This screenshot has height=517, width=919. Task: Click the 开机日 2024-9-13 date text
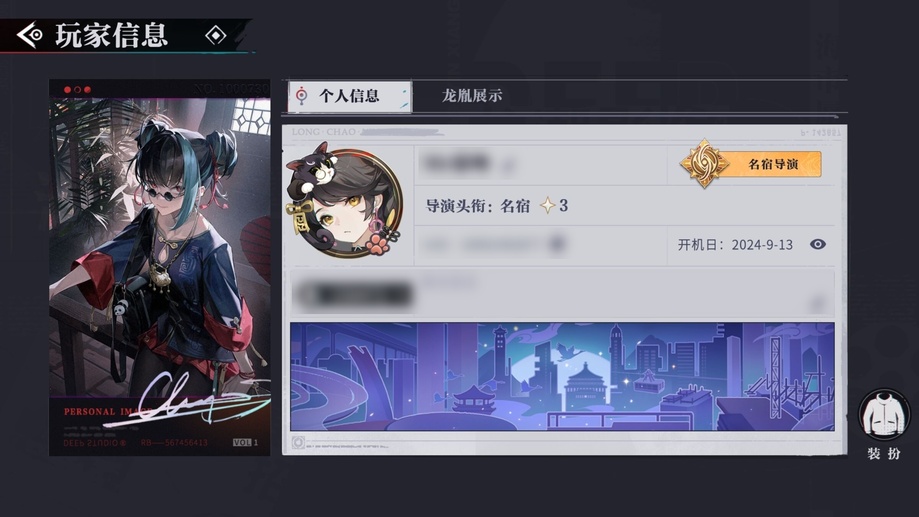(735, 244)
